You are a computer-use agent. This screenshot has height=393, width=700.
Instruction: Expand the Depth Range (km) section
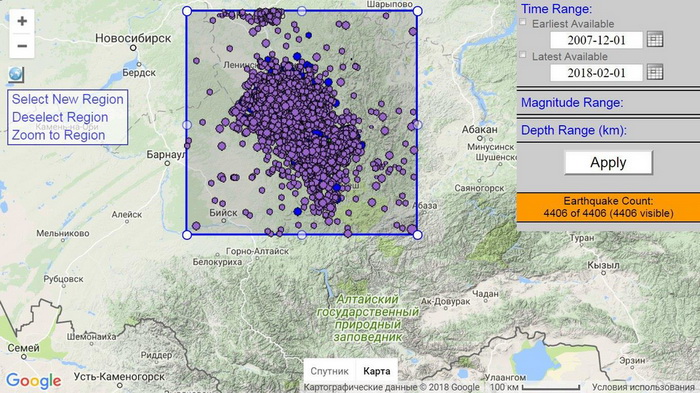coord(574,130)
